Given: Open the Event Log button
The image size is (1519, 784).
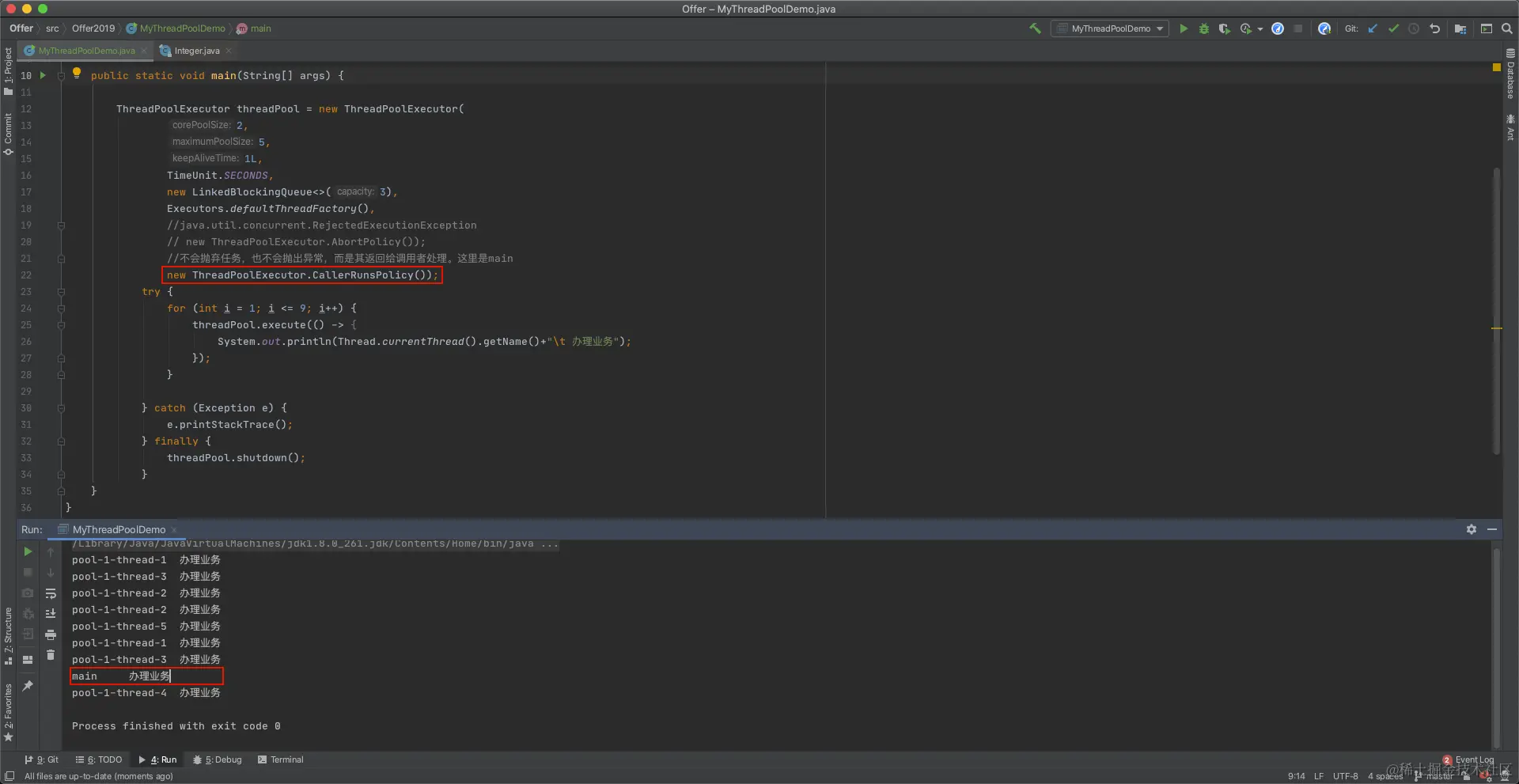Looking at the screenshot, I should tap(1468, 759).
